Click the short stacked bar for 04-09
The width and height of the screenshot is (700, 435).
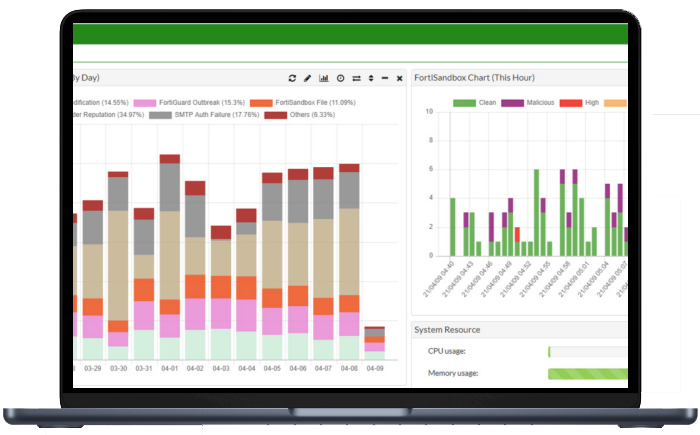[x=375, y=343]
